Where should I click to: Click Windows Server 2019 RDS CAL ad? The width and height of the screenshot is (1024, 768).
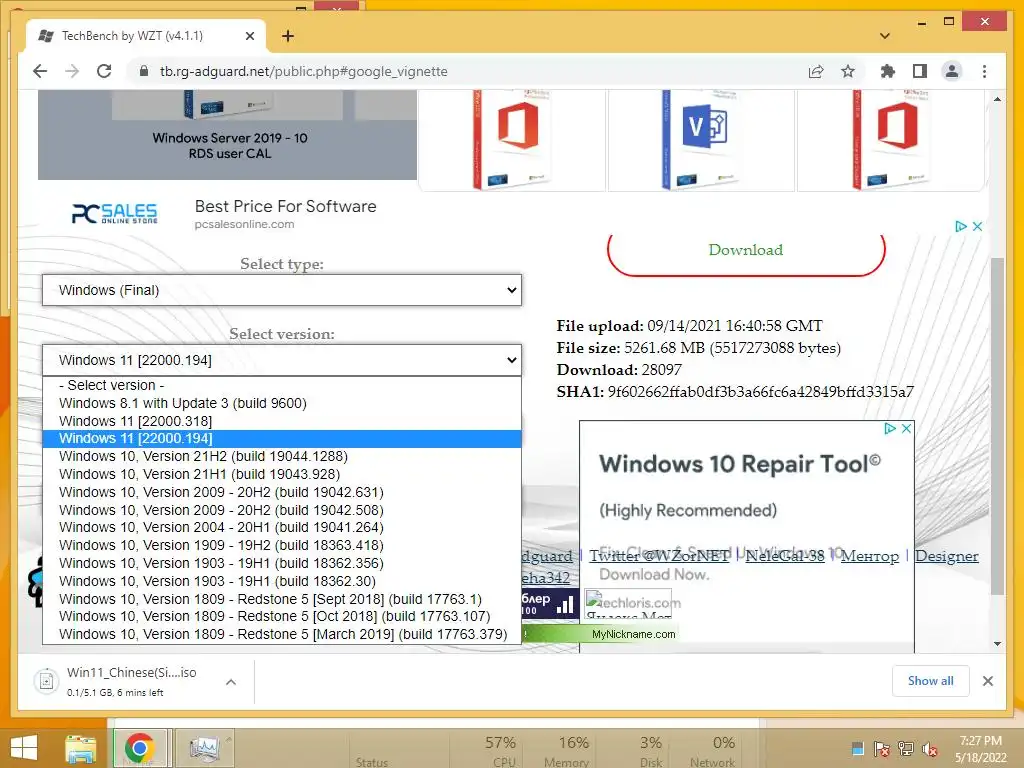pyautogui.click(x=227, y=135)
